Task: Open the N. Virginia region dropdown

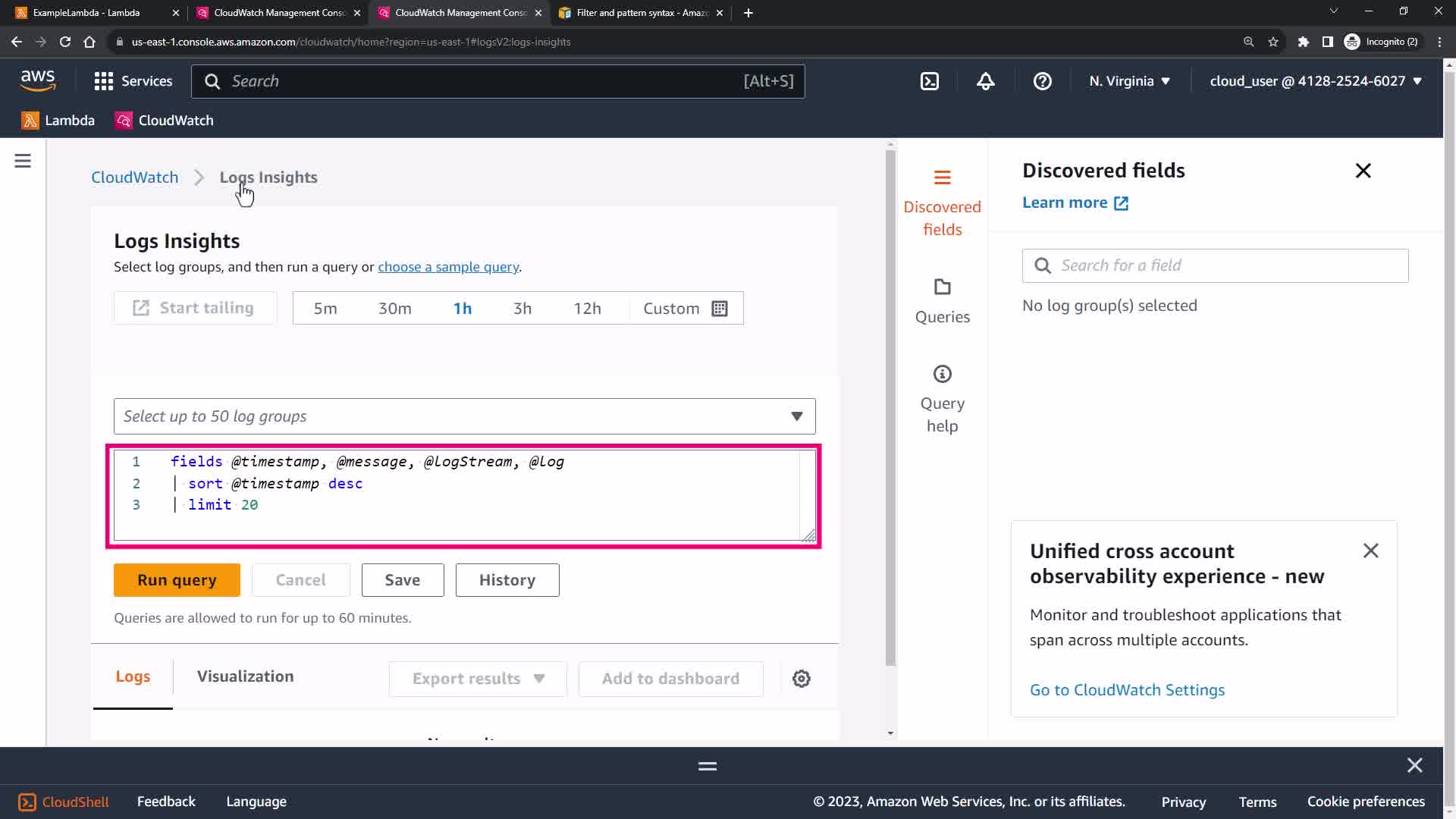Action: coord(1129,81)
